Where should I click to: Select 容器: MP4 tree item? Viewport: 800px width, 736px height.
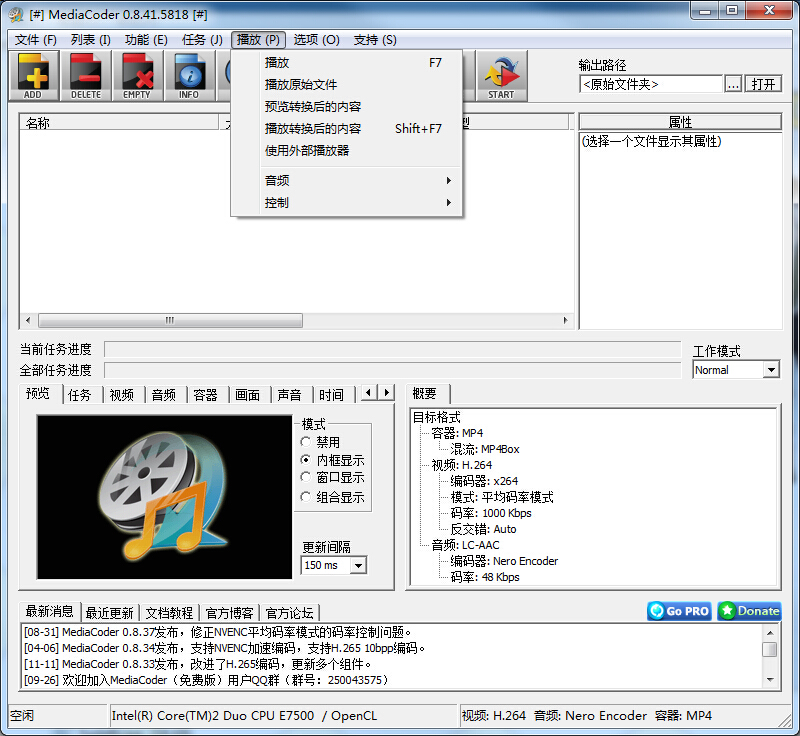tap(457, 433)
